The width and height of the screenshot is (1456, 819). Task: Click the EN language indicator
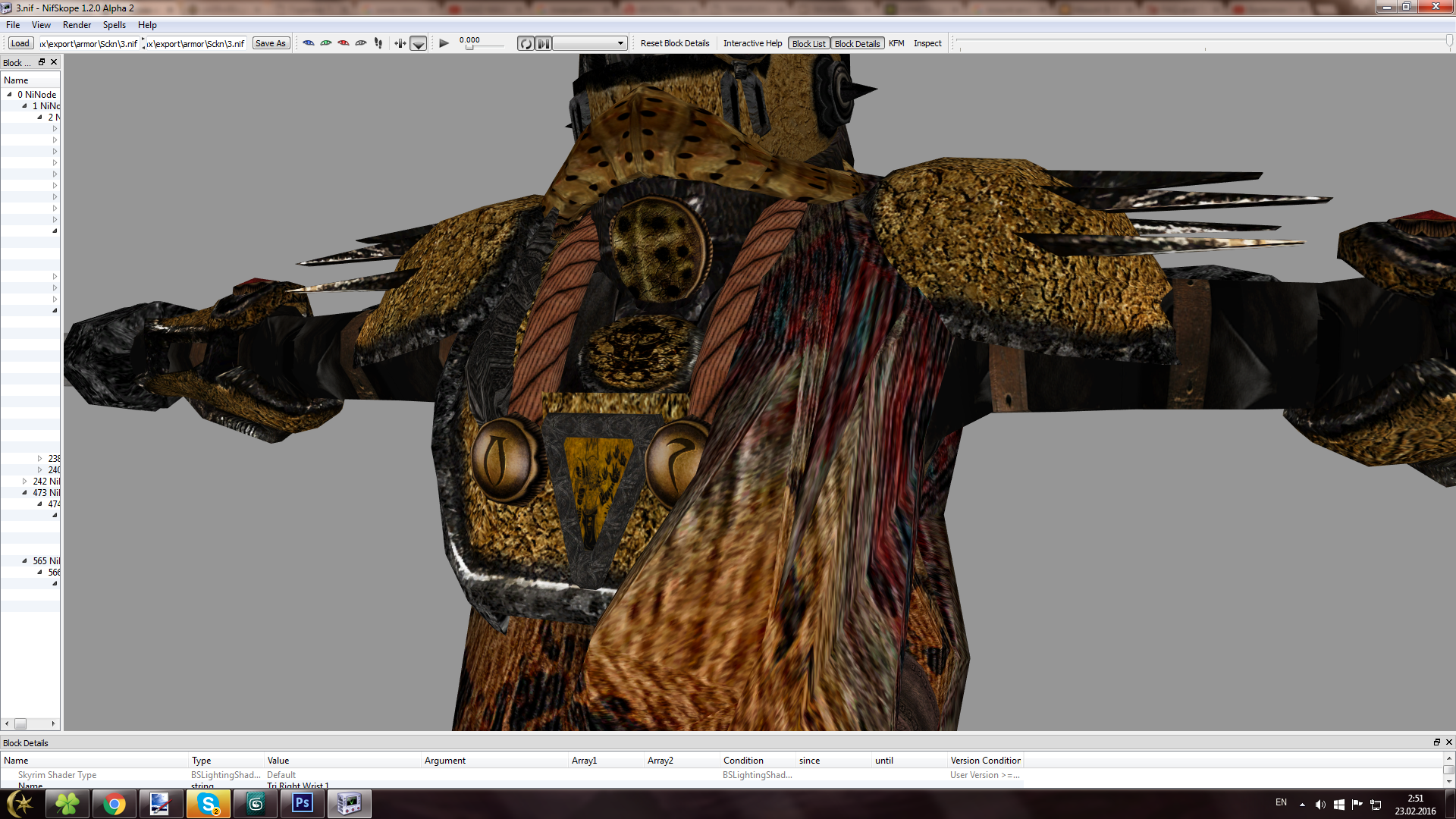coord(1281,802)
